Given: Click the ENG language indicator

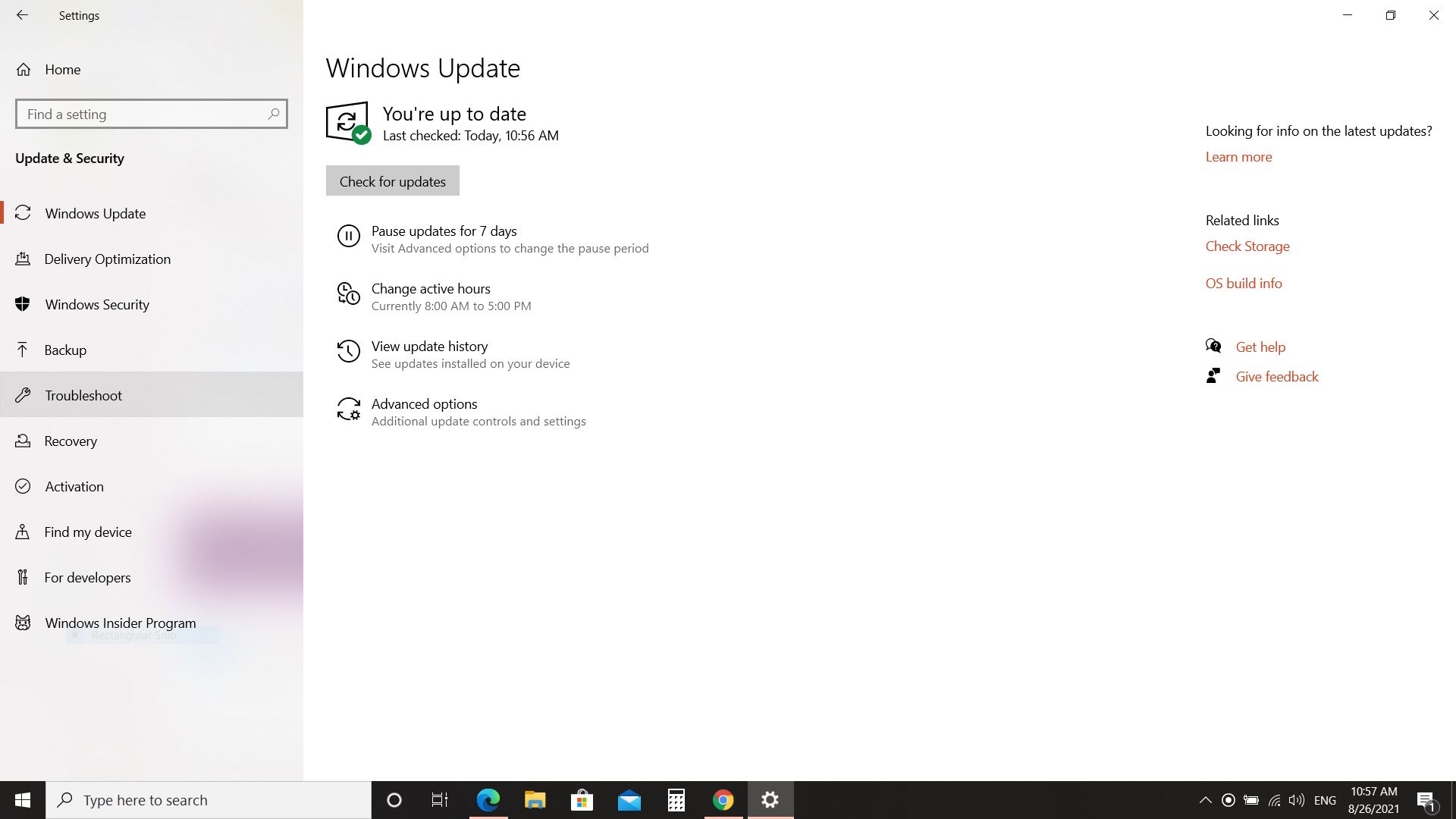Looking at the screenshot, I should coord(1325,800).
